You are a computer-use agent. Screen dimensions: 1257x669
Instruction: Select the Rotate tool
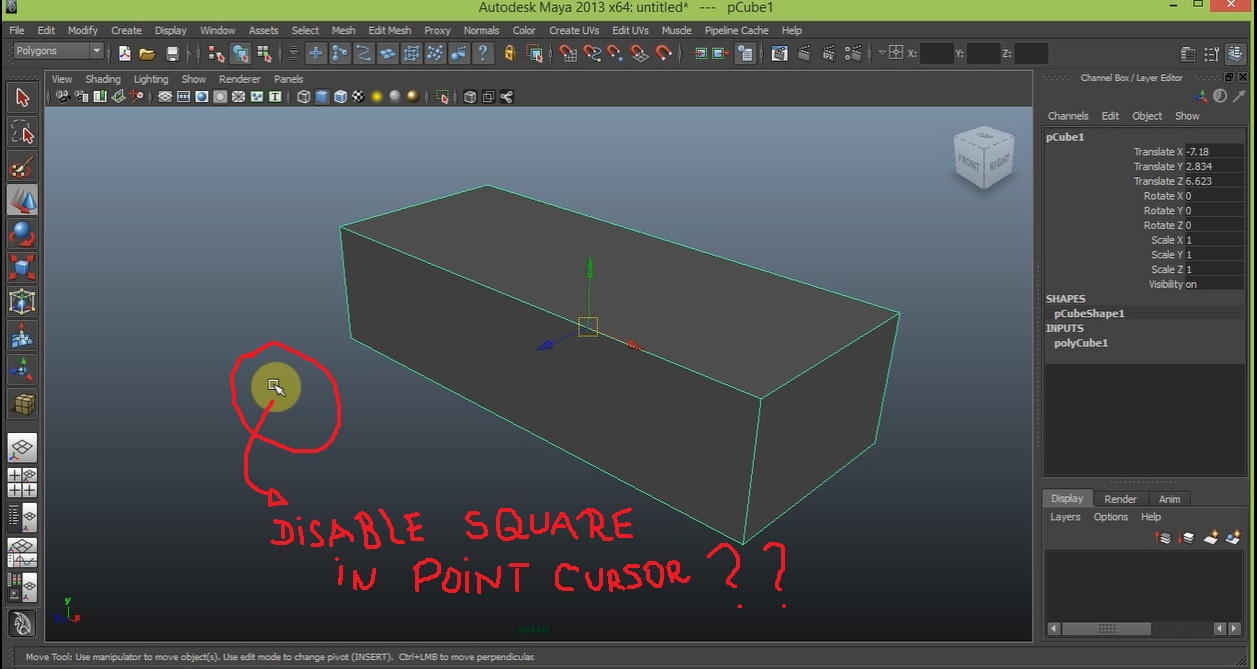tap(22, 236)
